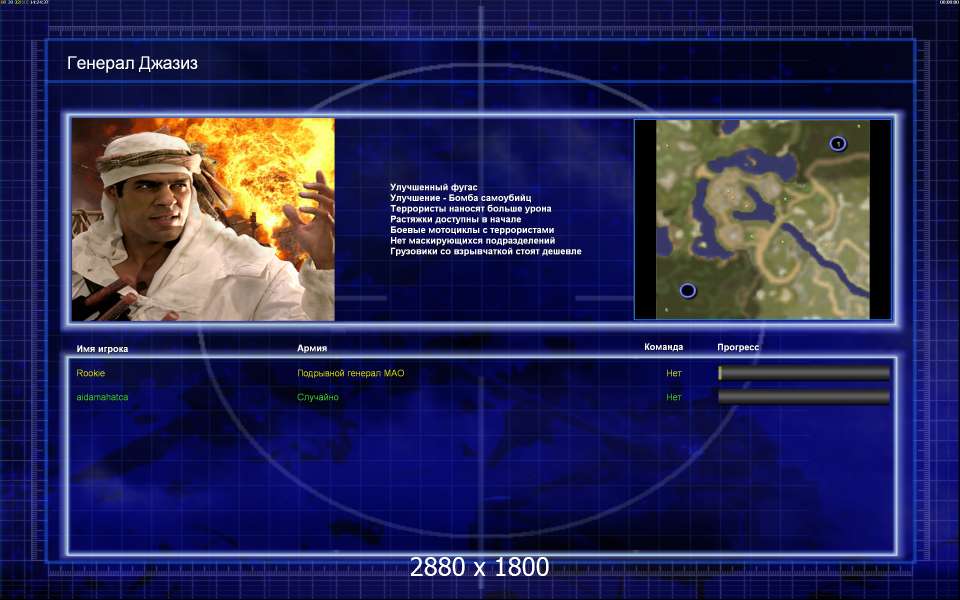The image size is (960, 600).
Task: Click Подрывной генерал МАО army entry
Action: pos(351,373)
